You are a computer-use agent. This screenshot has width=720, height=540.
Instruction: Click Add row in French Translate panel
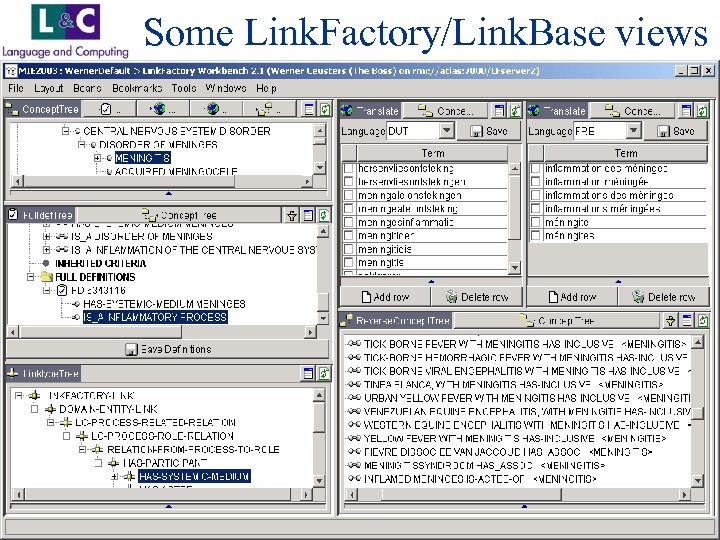tap(572, 297)
